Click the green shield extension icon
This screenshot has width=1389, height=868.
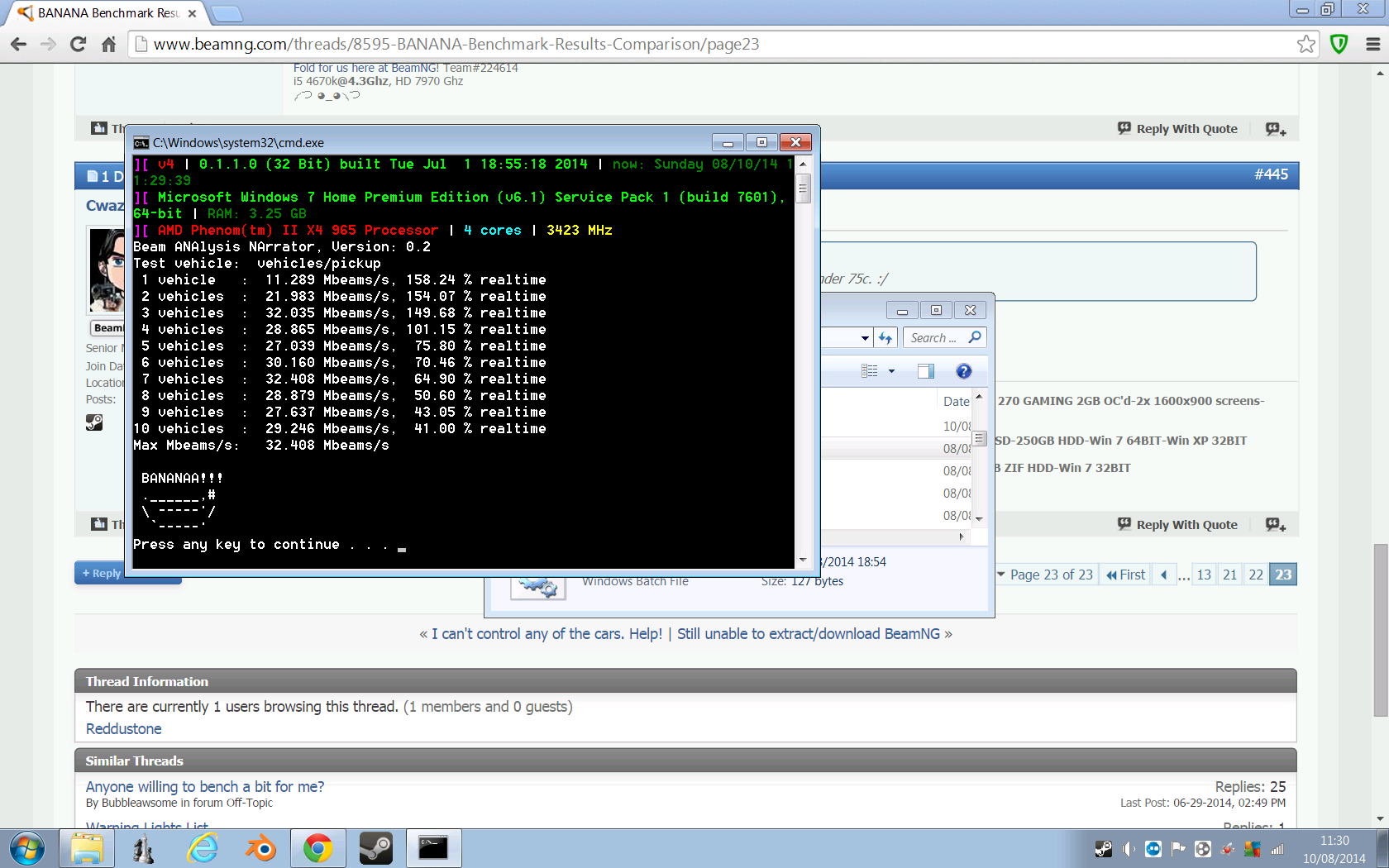[x=1339, y=44]
